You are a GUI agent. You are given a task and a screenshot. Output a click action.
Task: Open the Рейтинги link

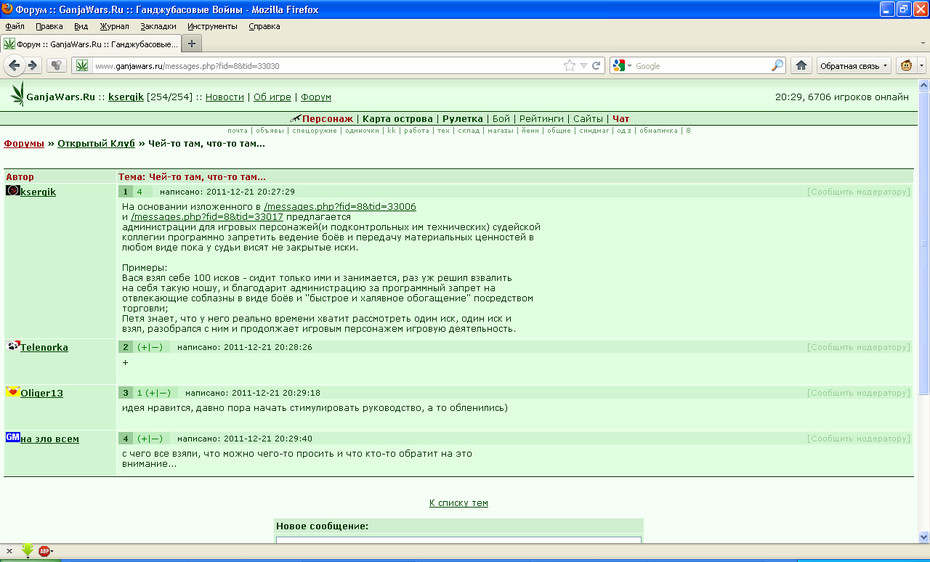tap(541, 119)
